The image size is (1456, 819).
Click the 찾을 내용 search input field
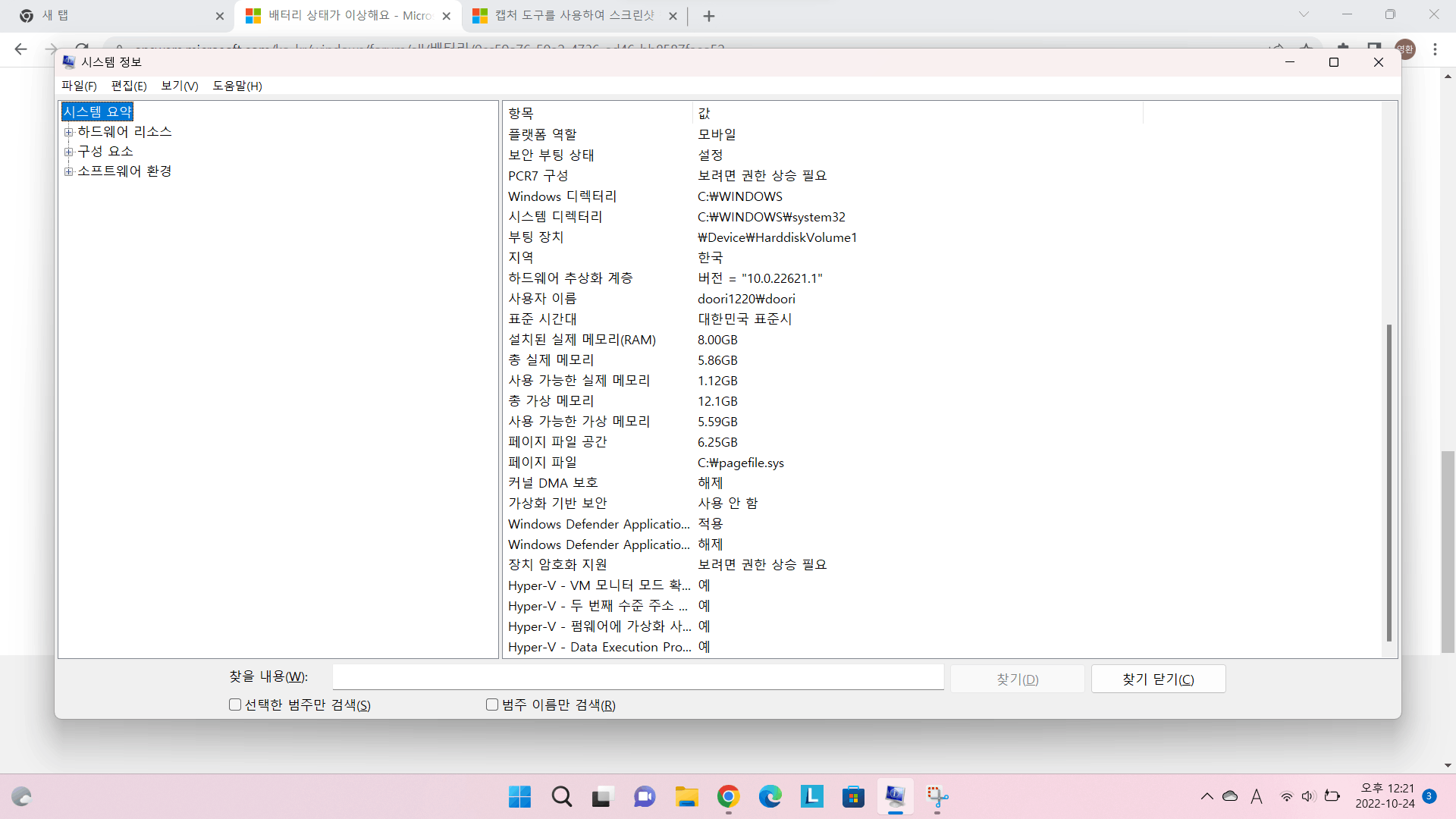638,677
